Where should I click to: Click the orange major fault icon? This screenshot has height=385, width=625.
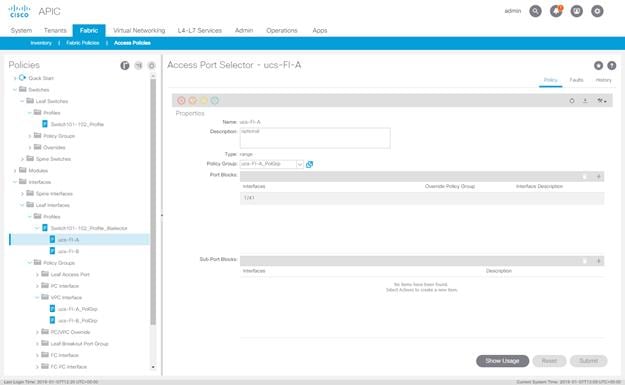coord(193,100)
